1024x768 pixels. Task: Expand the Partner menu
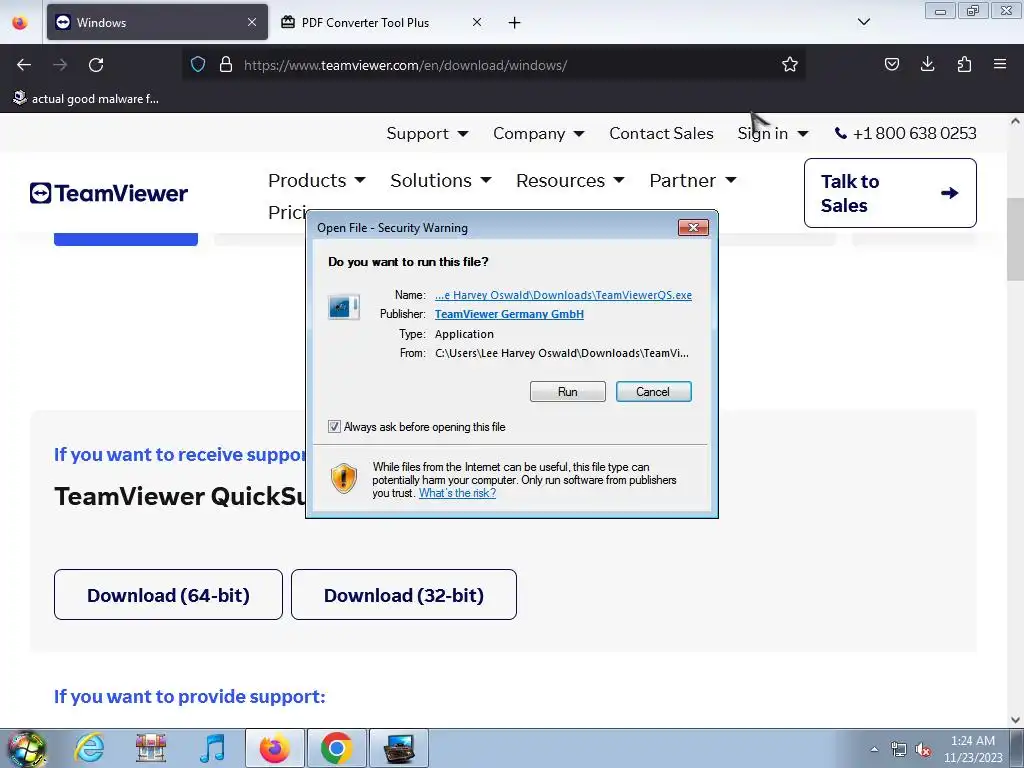click(693, 180)
